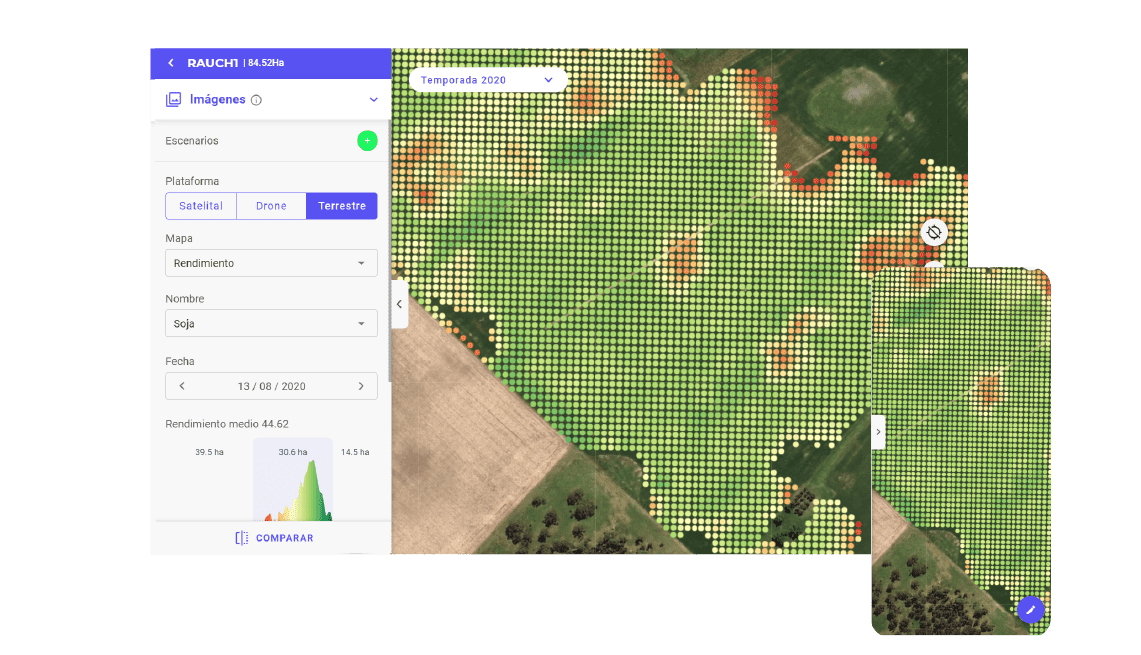Open the Nombre Soja dropdown
Viewport: 1141px width, 655px height.
[x=271, y=324]
